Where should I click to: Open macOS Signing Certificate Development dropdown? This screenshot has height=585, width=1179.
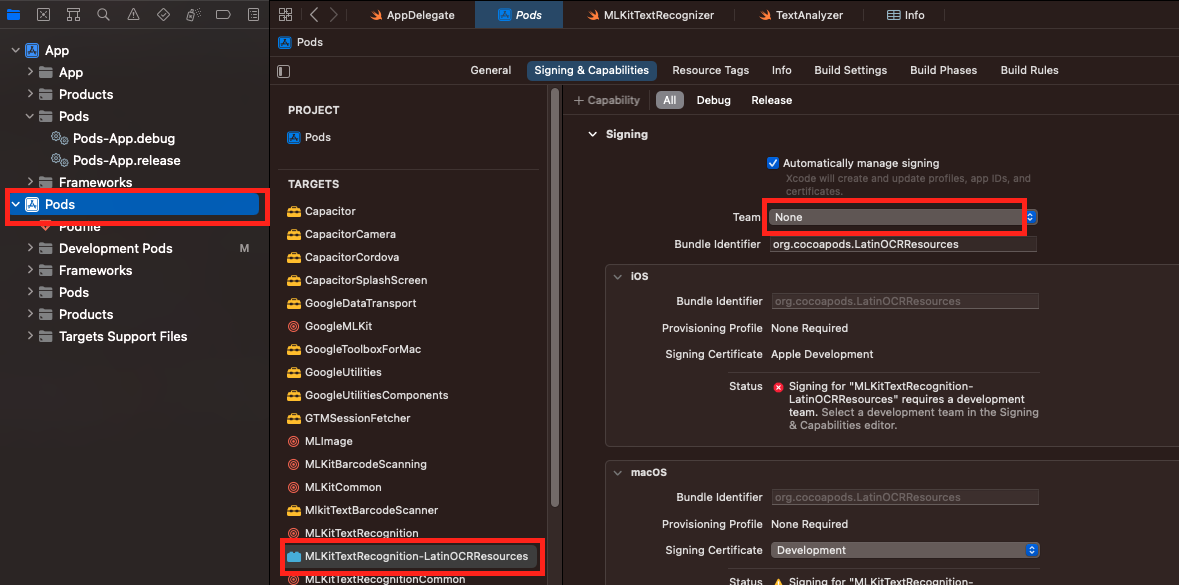pyautogui.click(x=905, y=550)
